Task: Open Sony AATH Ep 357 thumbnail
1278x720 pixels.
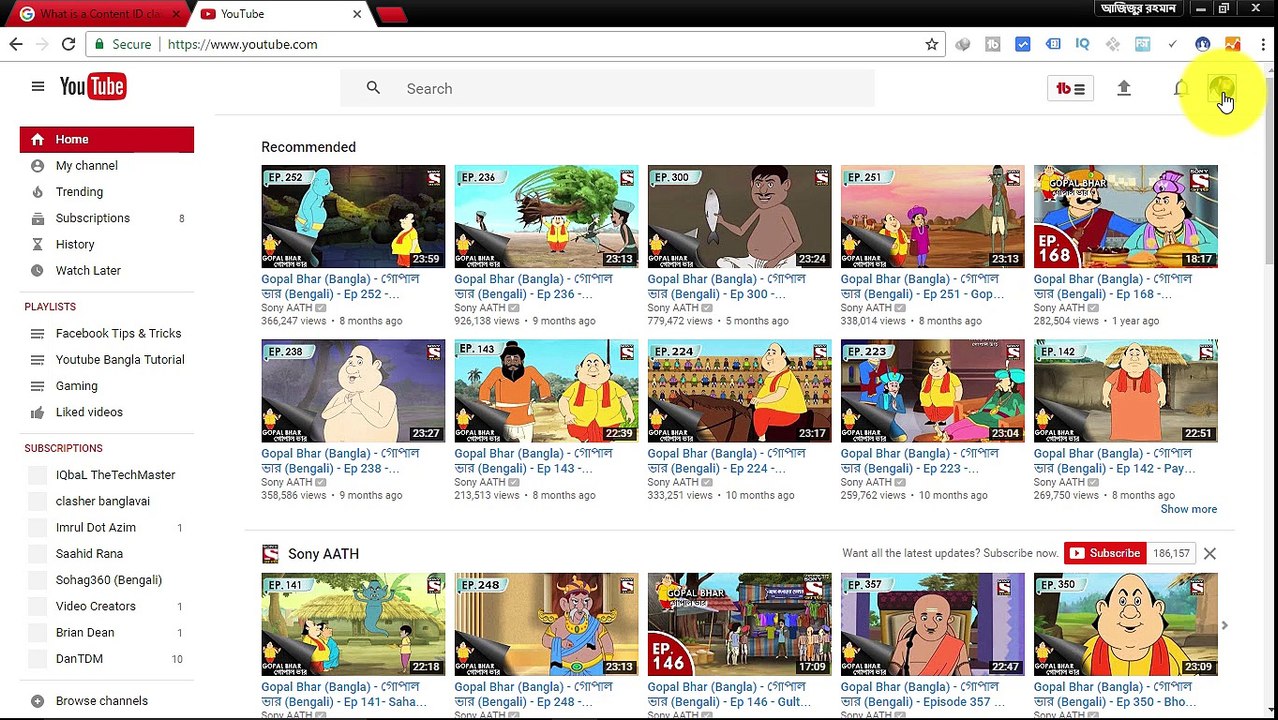Action: tap(932, 625)
